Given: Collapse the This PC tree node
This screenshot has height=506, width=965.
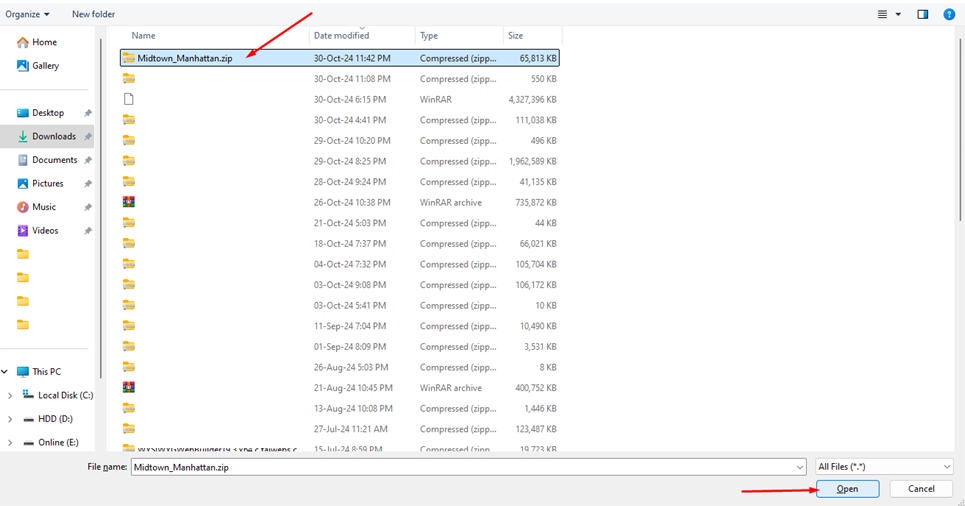Looking at the screenshot, I should click(x=10, y=372).
